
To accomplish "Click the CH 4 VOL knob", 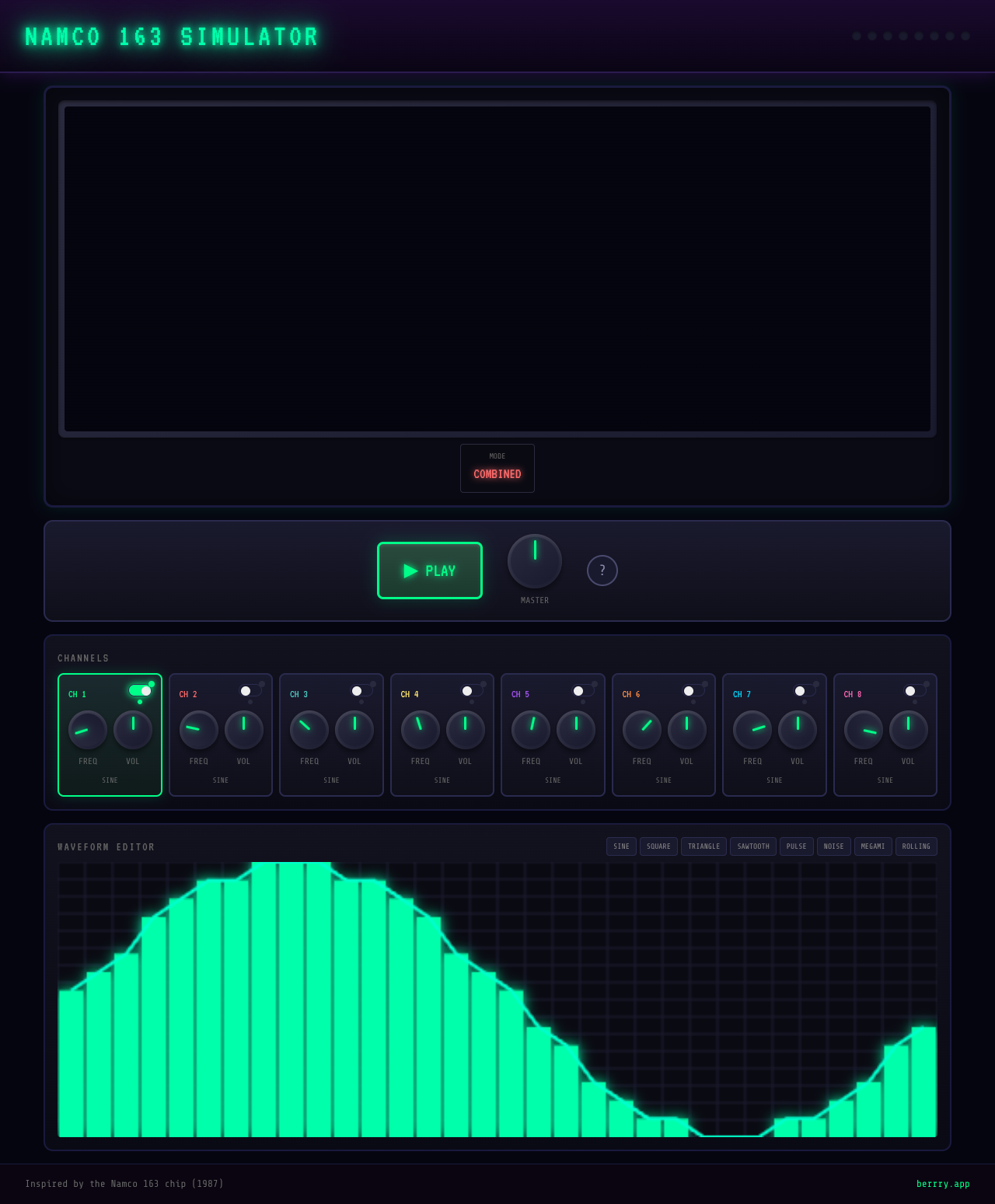I will 465,730.
